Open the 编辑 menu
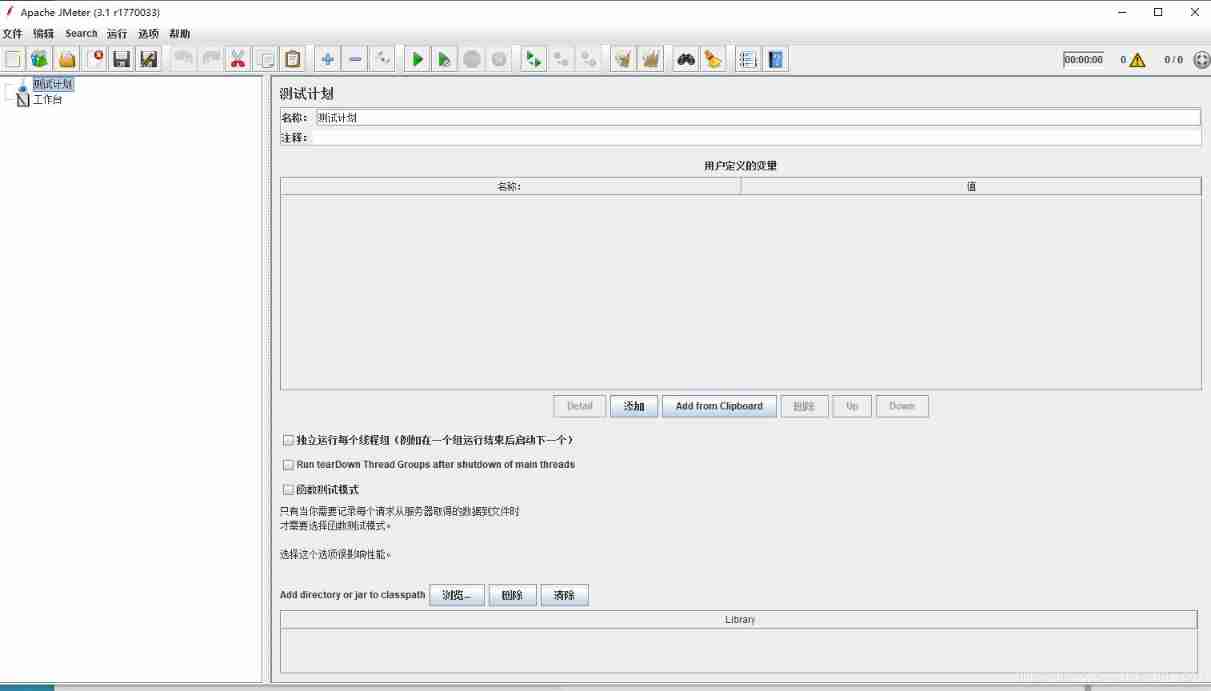The image size is (1211, 691). (43, 34)
